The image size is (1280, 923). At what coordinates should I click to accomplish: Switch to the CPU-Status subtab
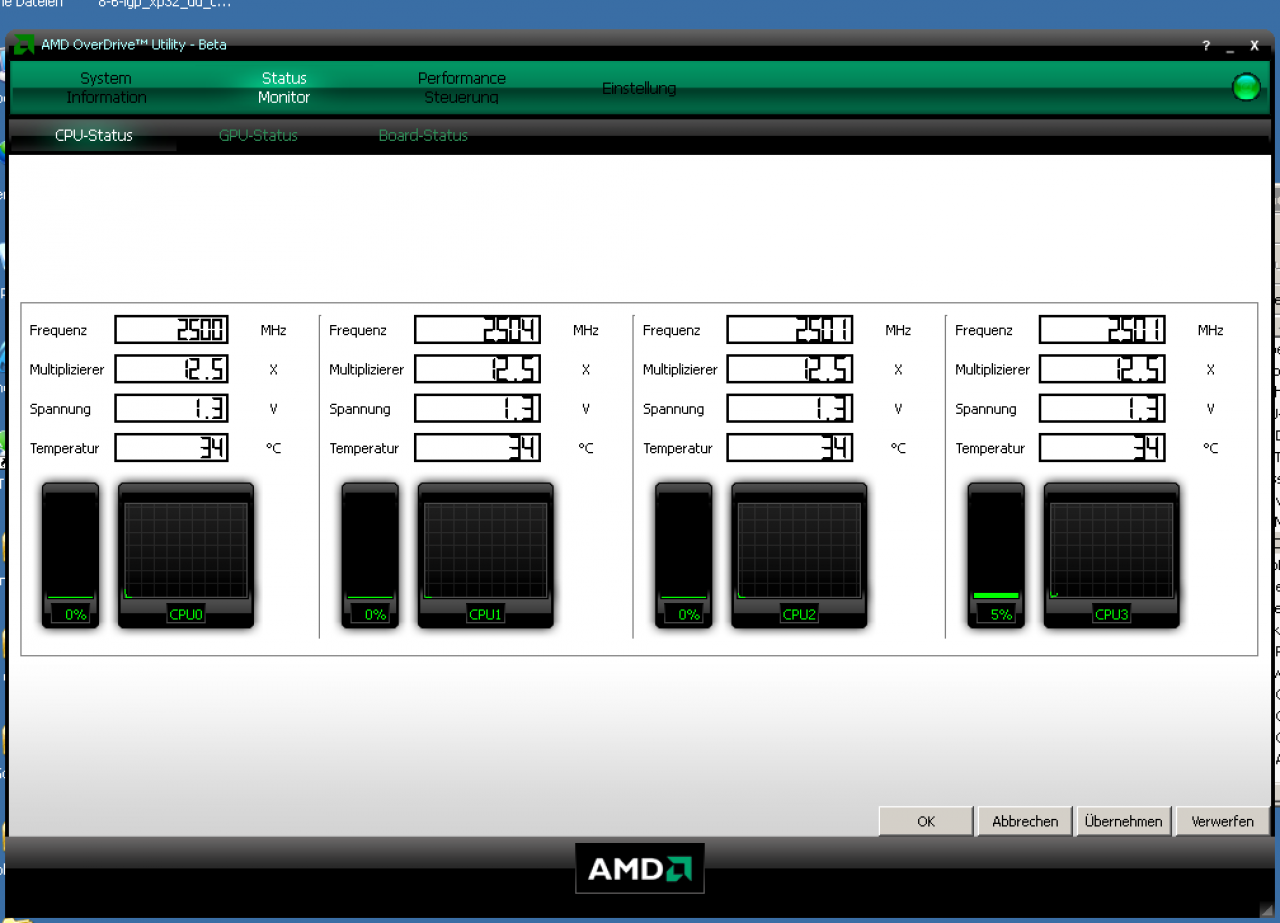click(93, 135)
